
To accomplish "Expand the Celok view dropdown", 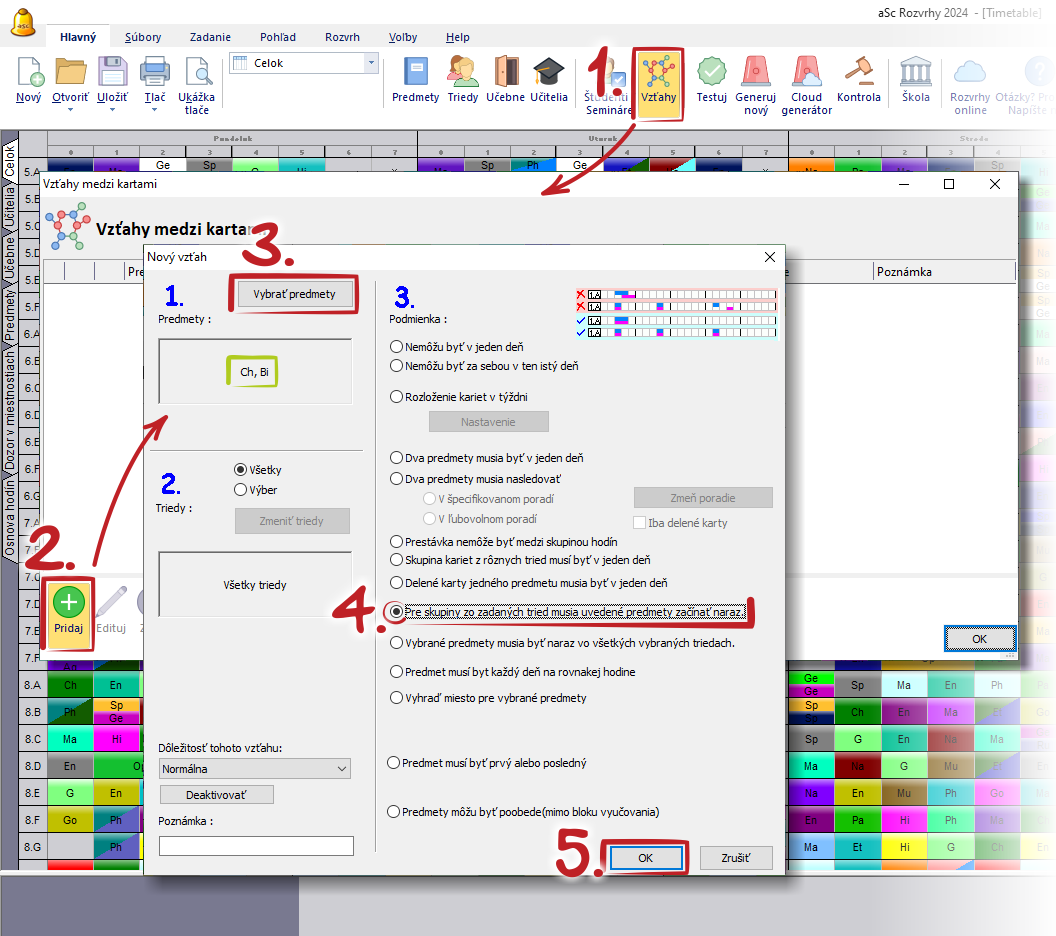I will click(x=370, y=63).
